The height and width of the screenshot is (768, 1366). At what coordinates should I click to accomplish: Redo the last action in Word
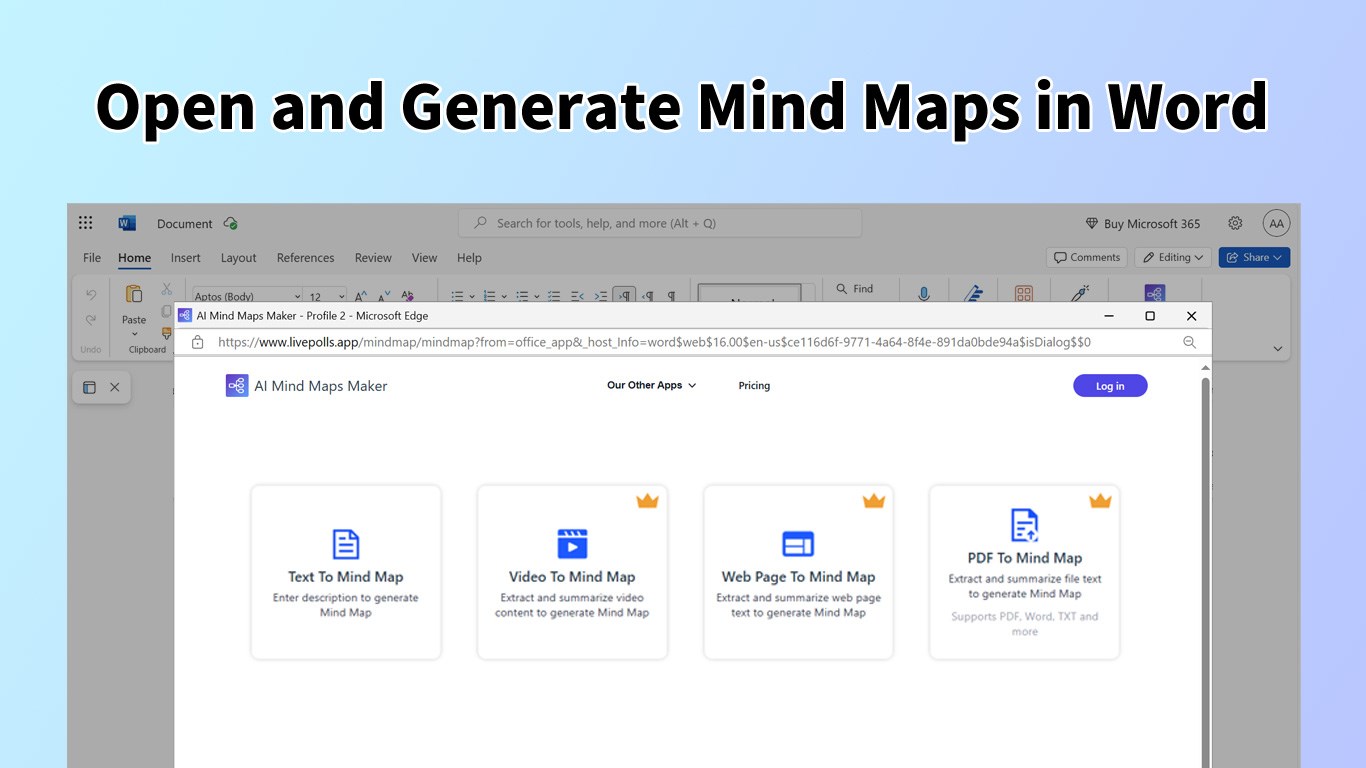91,320
